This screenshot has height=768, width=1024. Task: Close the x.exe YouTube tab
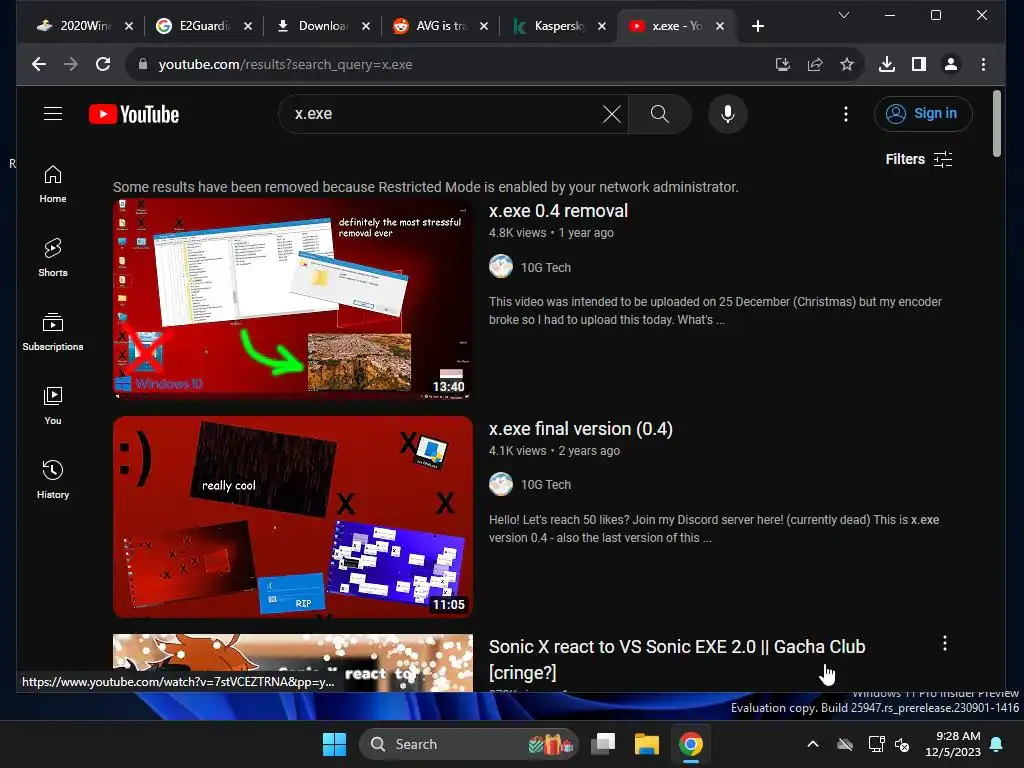(x=720, y=26)
